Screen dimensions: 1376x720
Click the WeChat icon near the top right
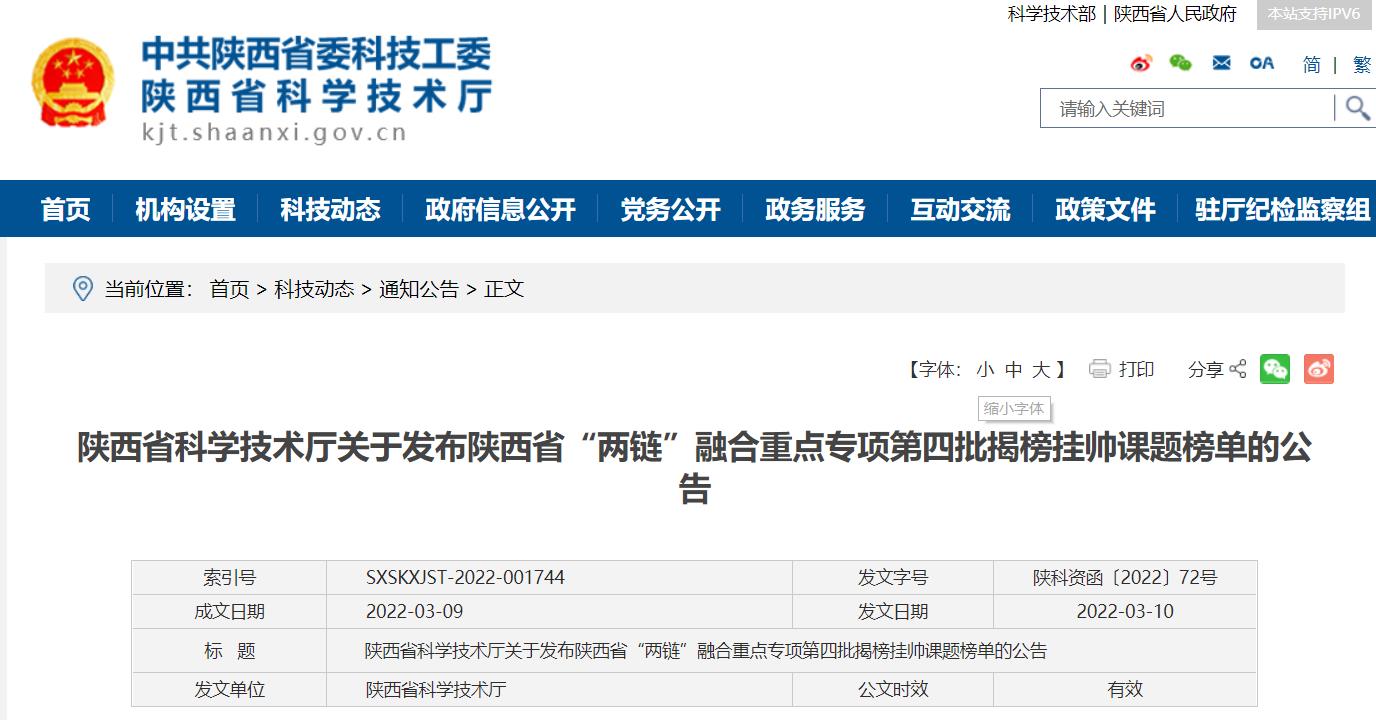tap(1182, 63)
